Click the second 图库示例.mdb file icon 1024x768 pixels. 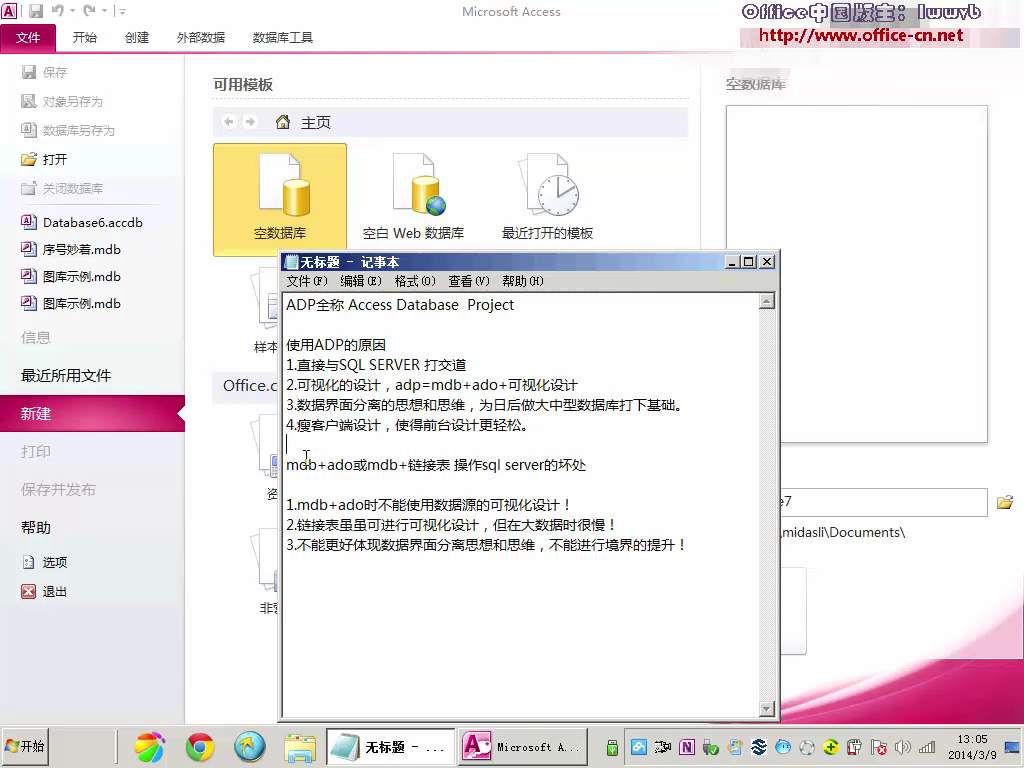pos(29,303)
